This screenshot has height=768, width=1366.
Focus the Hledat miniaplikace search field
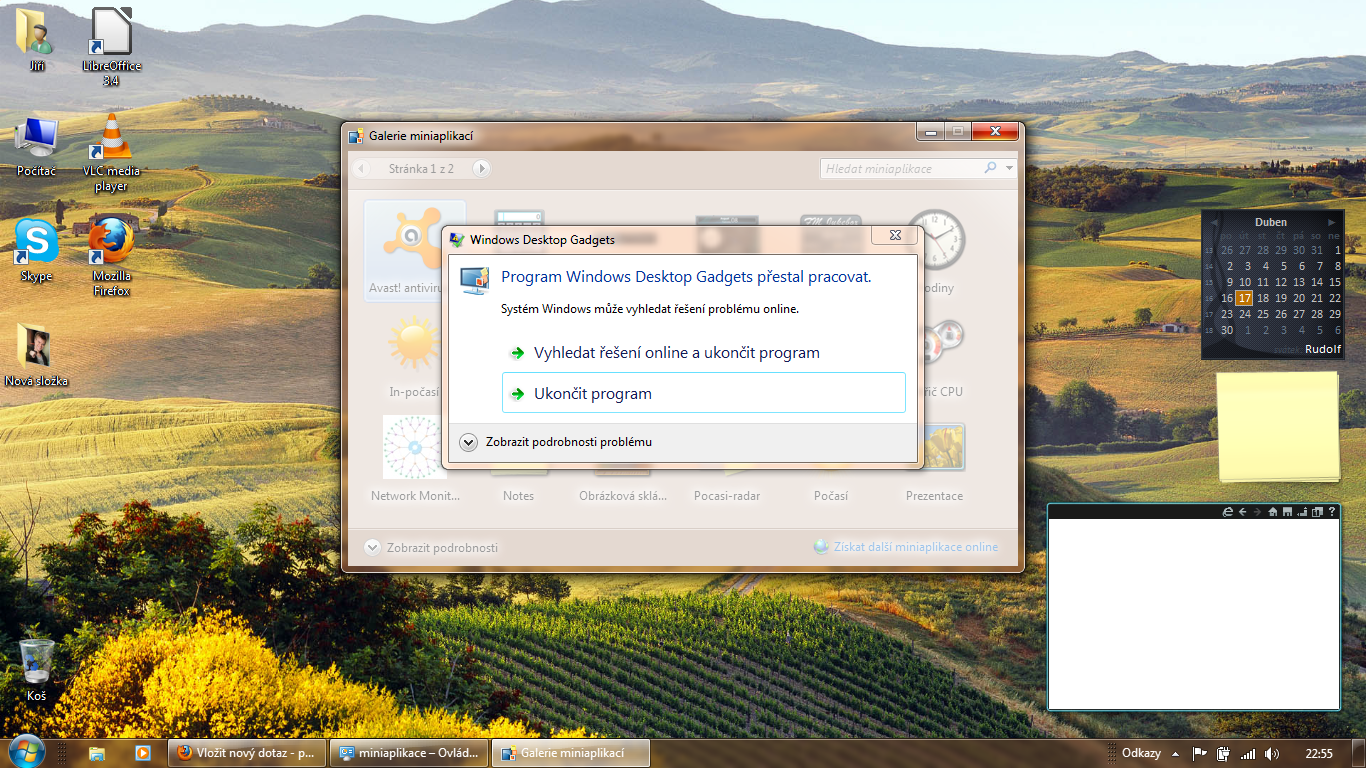click(900, 169)
